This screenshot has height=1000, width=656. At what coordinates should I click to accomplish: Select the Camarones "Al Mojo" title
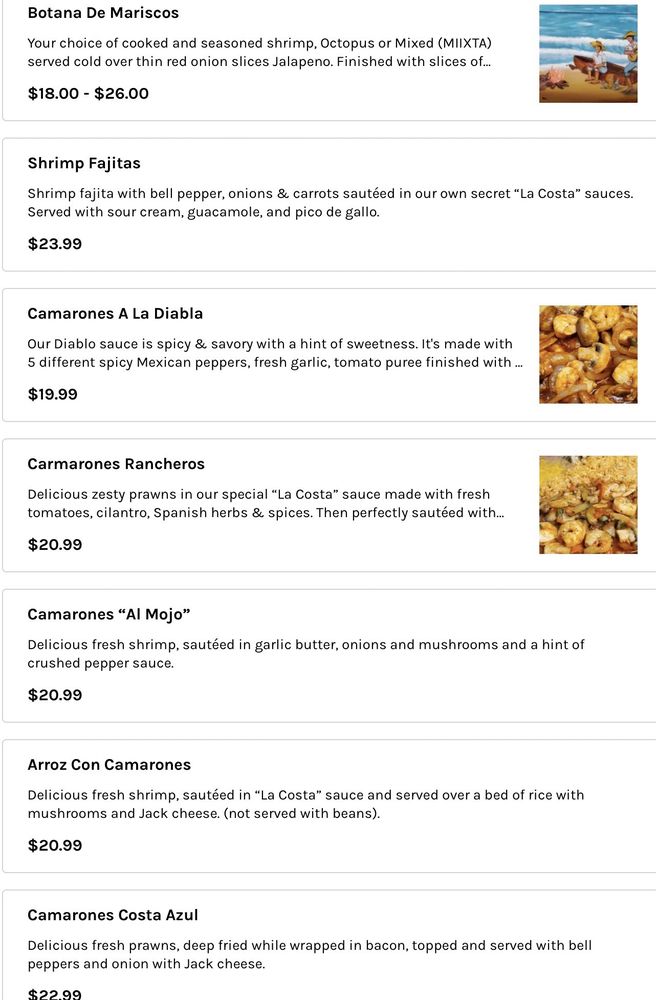point(109,614)
